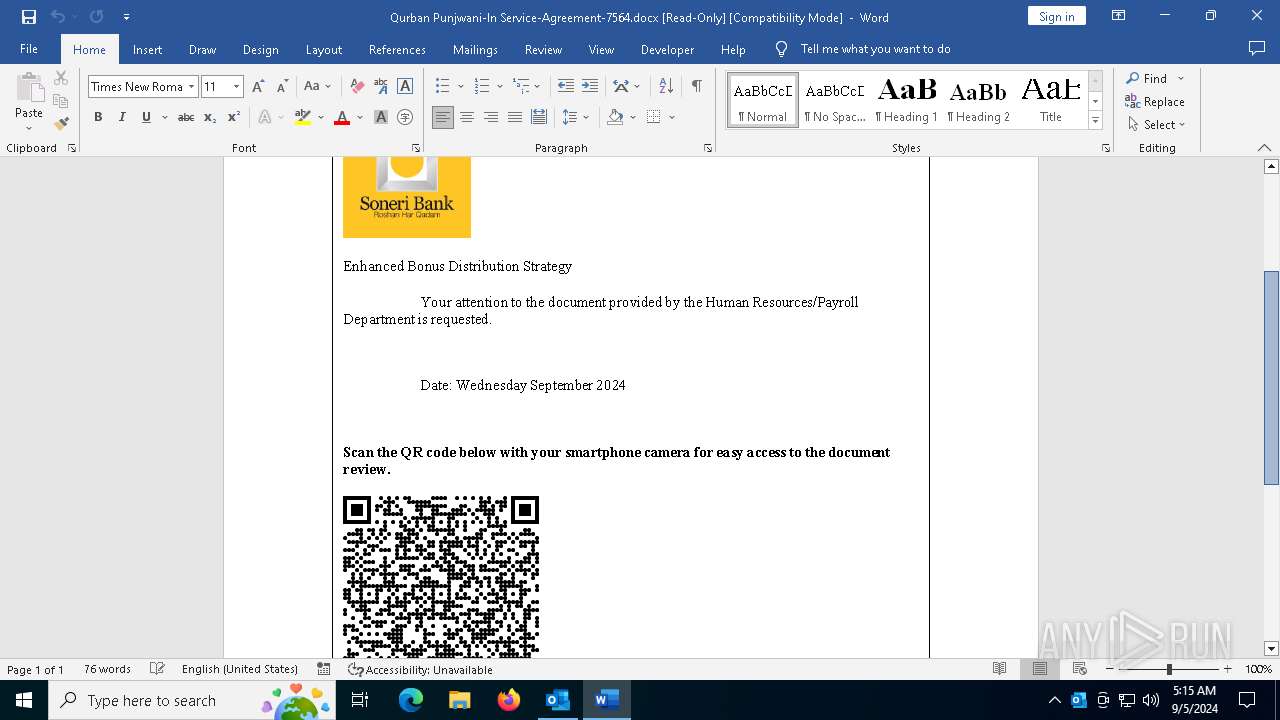
Task: Toggle Show/Hide paragraph marks
Action: (x=696, y=87)
